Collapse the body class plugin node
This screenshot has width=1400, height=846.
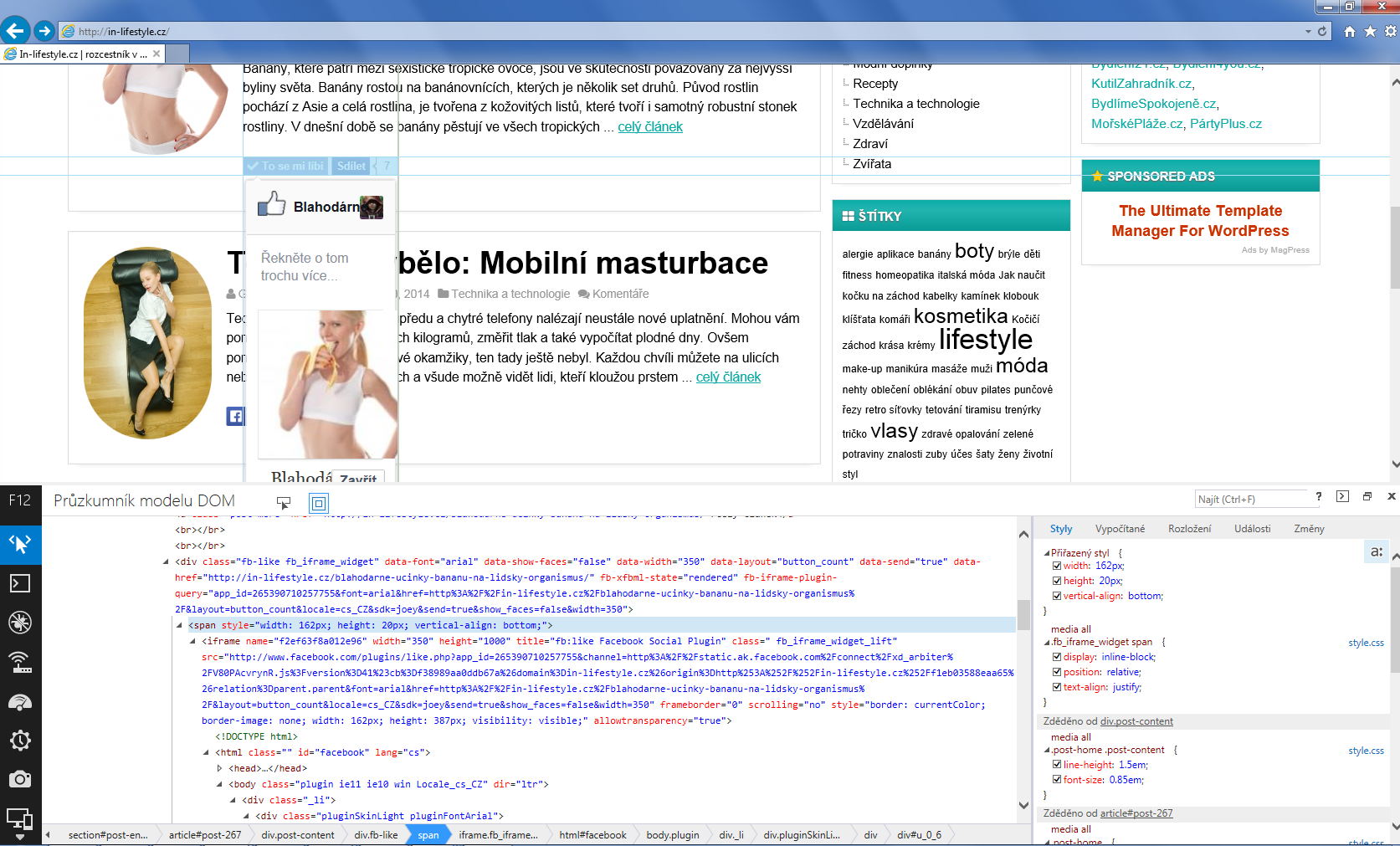click(219, 784)
